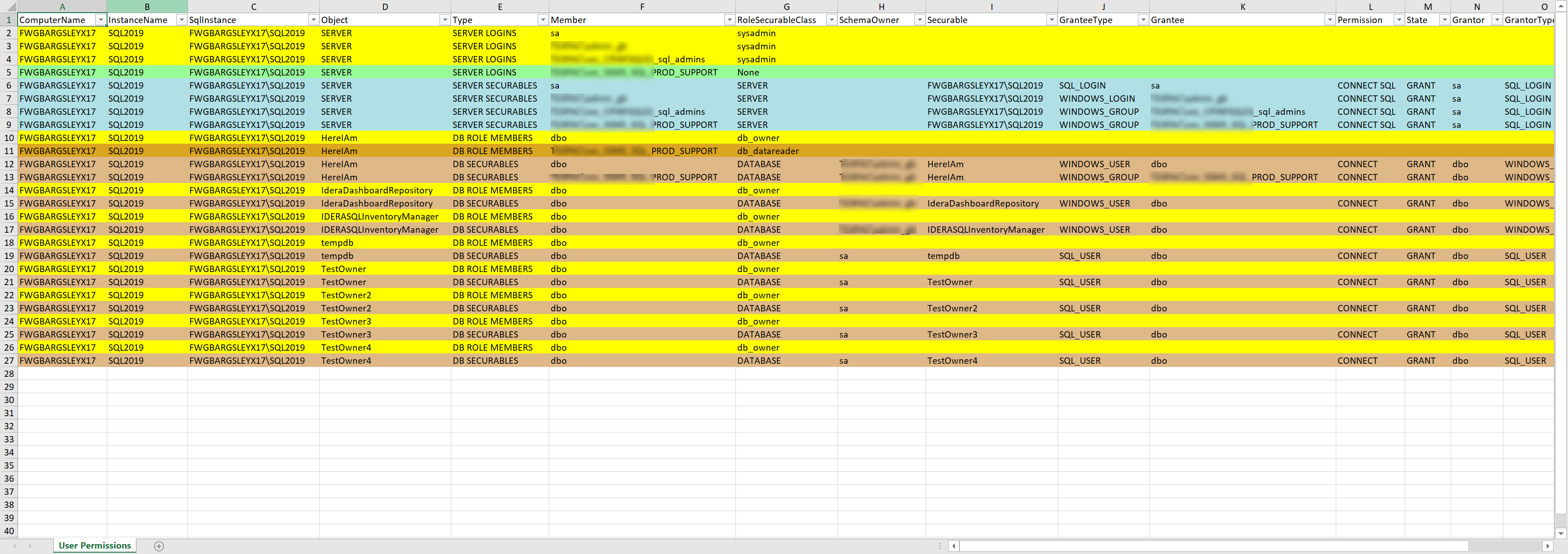Select column B header

coord(147,7)
